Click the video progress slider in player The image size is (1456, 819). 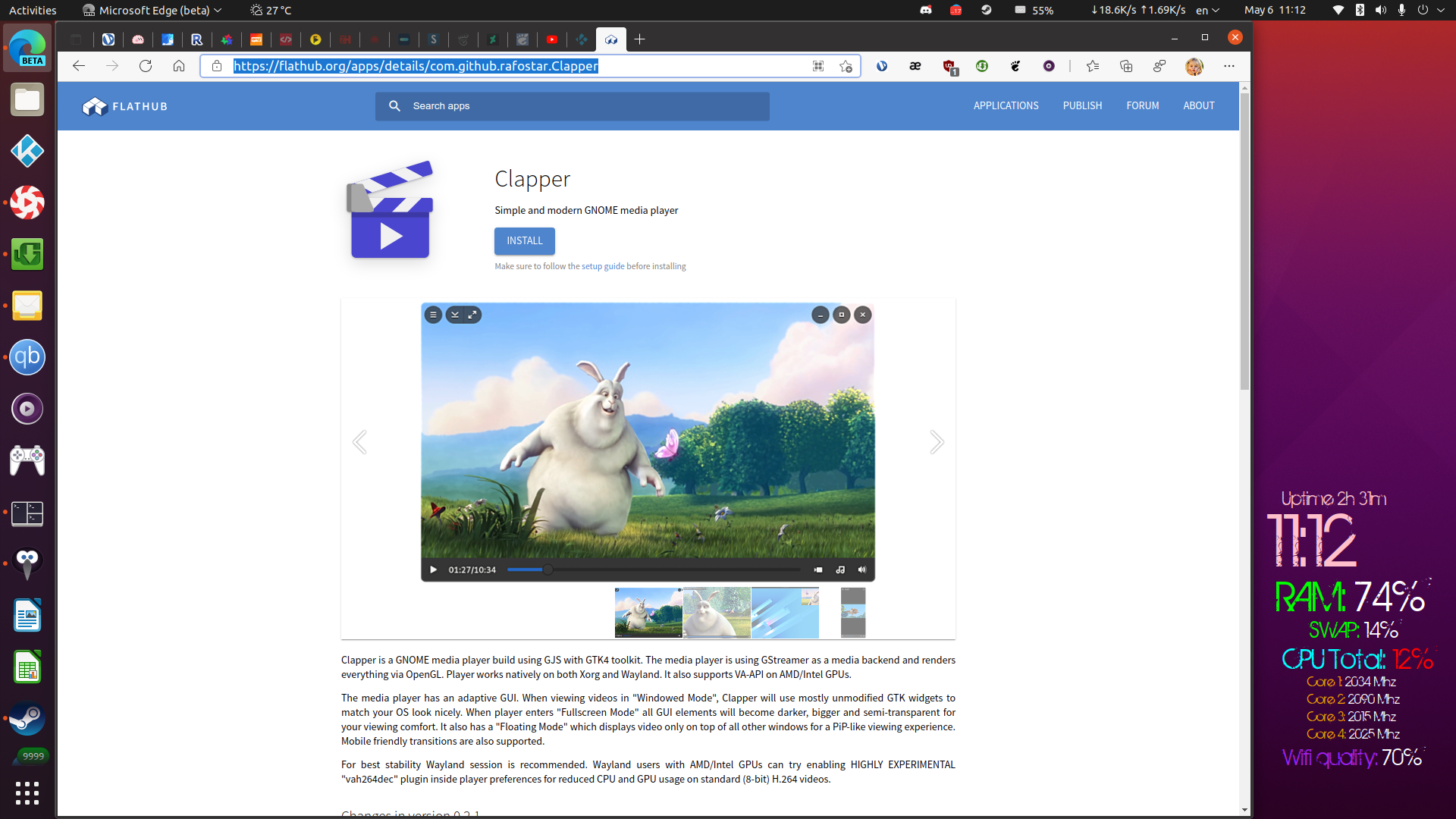point(654,570)
